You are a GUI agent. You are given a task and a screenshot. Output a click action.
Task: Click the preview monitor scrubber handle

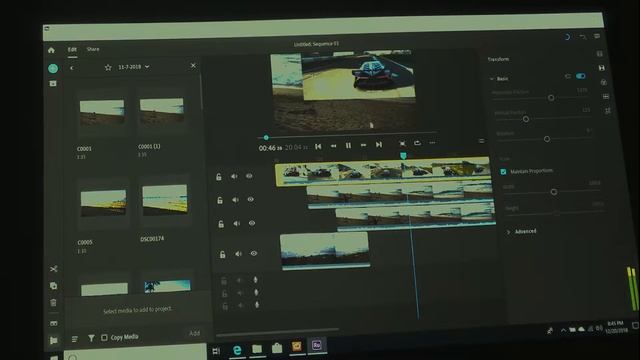[x=266, y=138]
